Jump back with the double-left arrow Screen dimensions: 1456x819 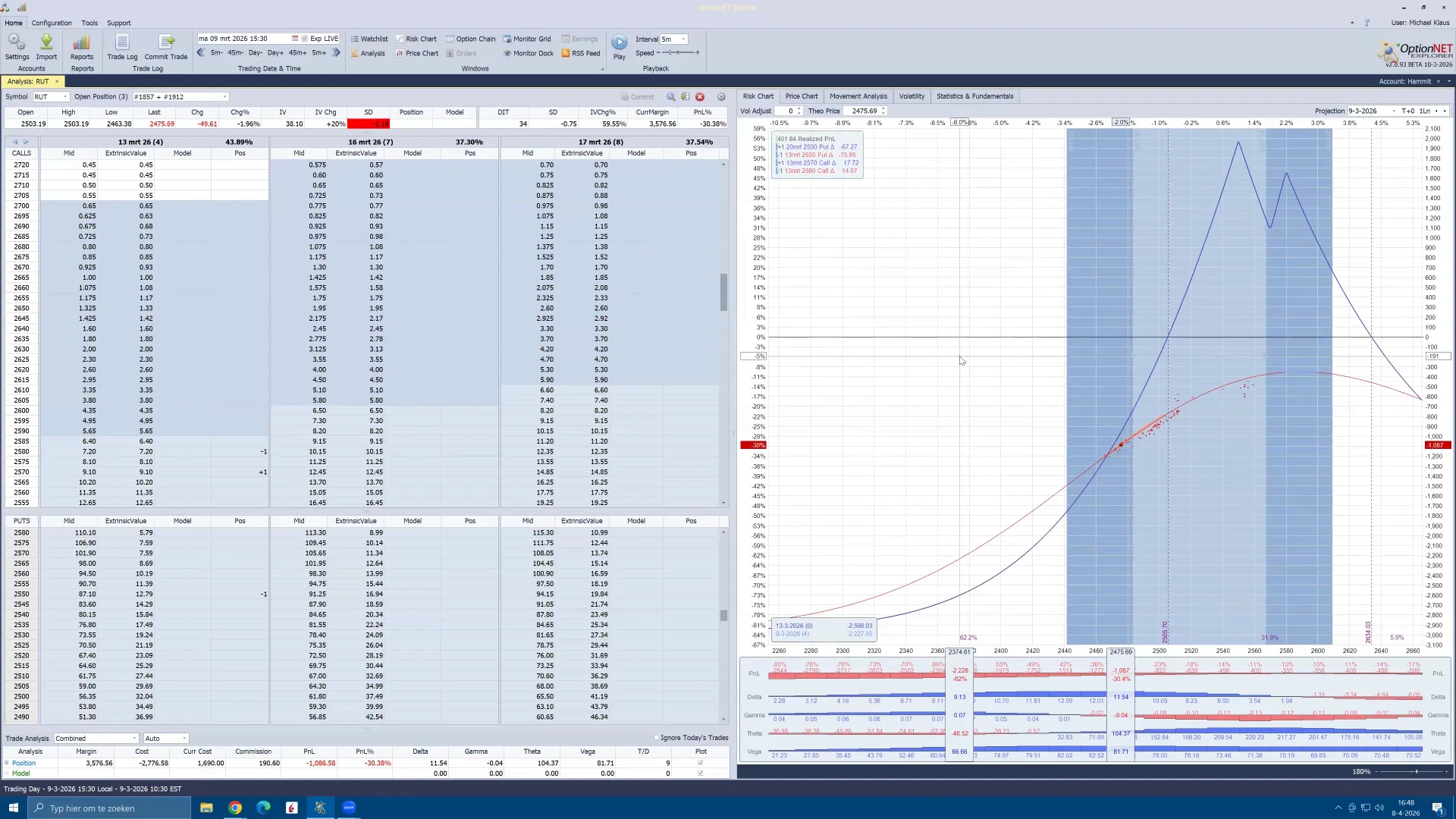[x=201, y=53]
